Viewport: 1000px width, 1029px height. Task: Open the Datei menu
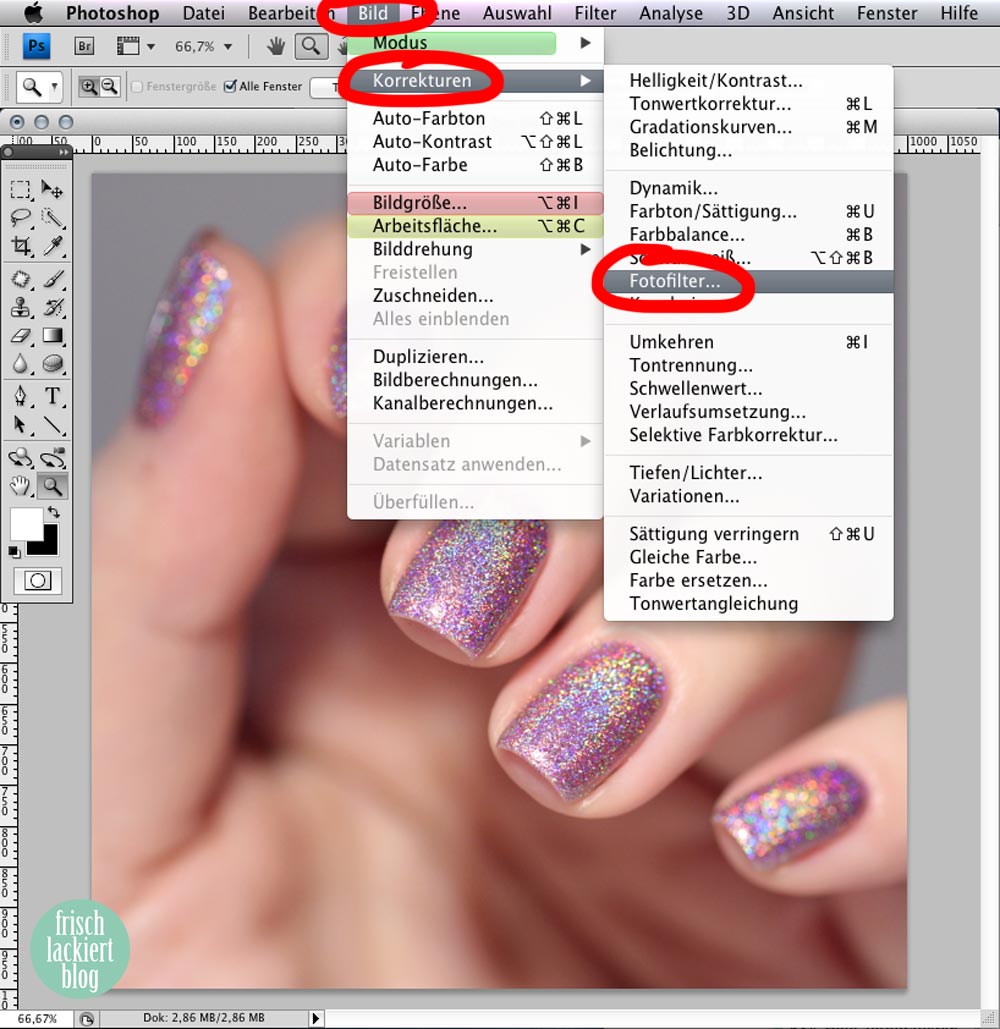pos(203,13)
